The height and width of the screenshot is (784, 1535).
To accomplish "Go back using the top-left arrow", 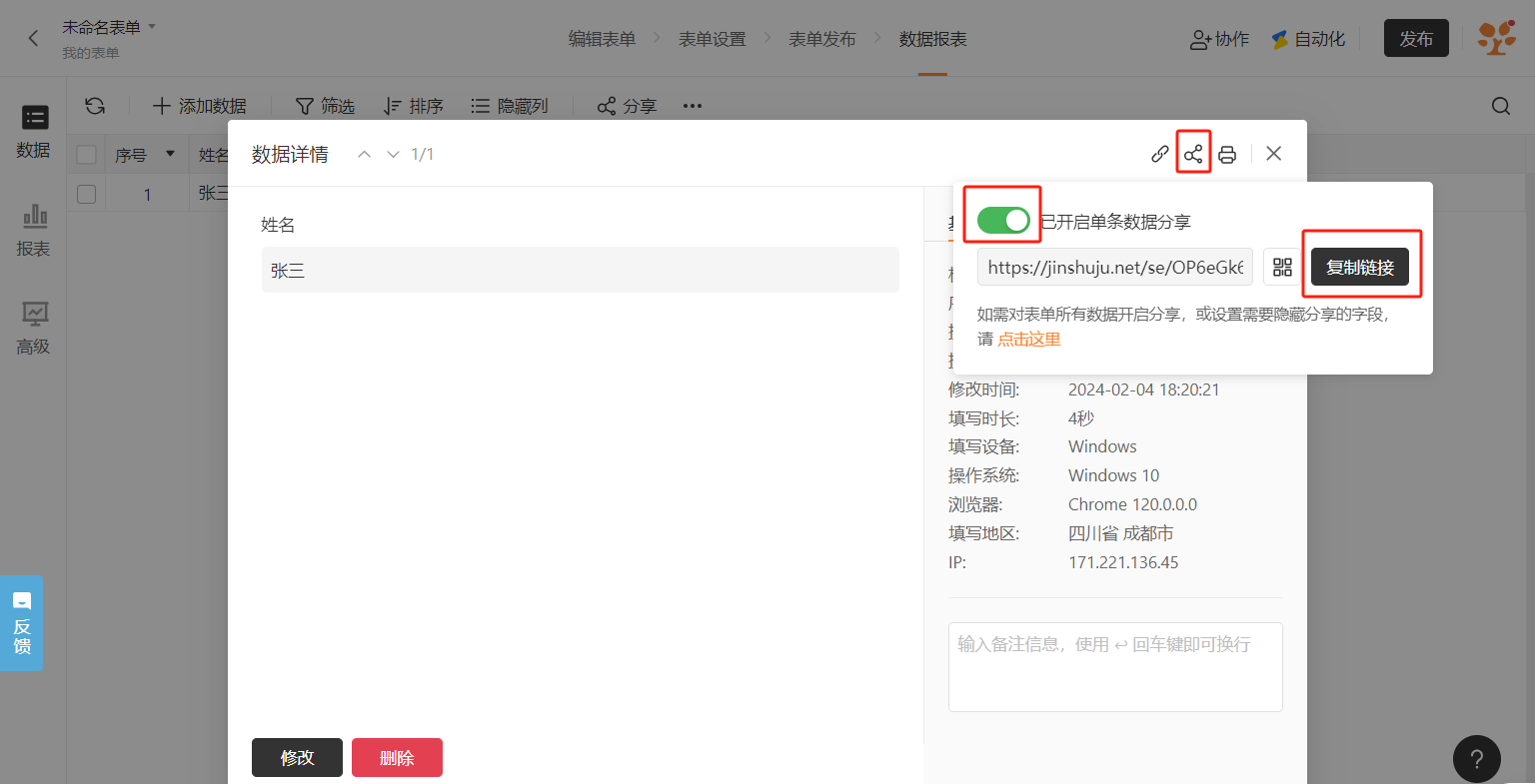I will 34,38.
